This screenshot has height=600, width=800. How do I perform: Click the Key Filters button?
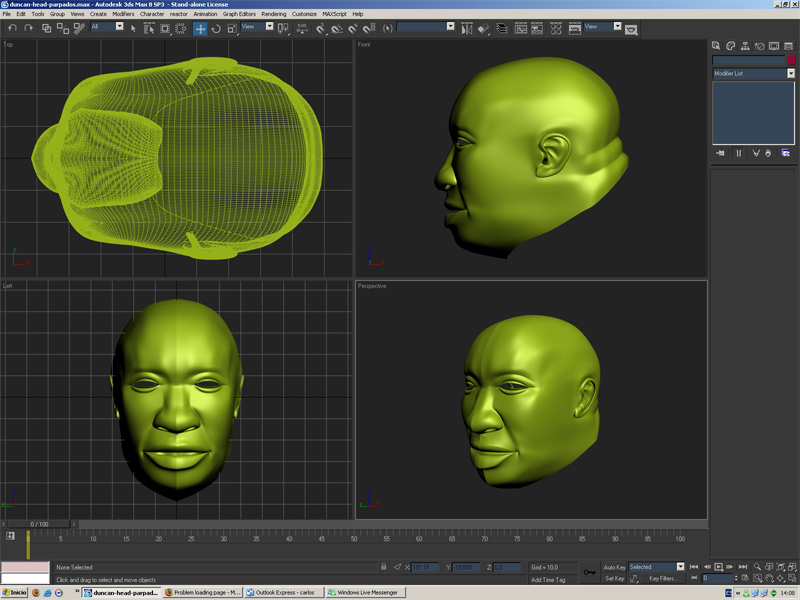click(x=663, y=578)
